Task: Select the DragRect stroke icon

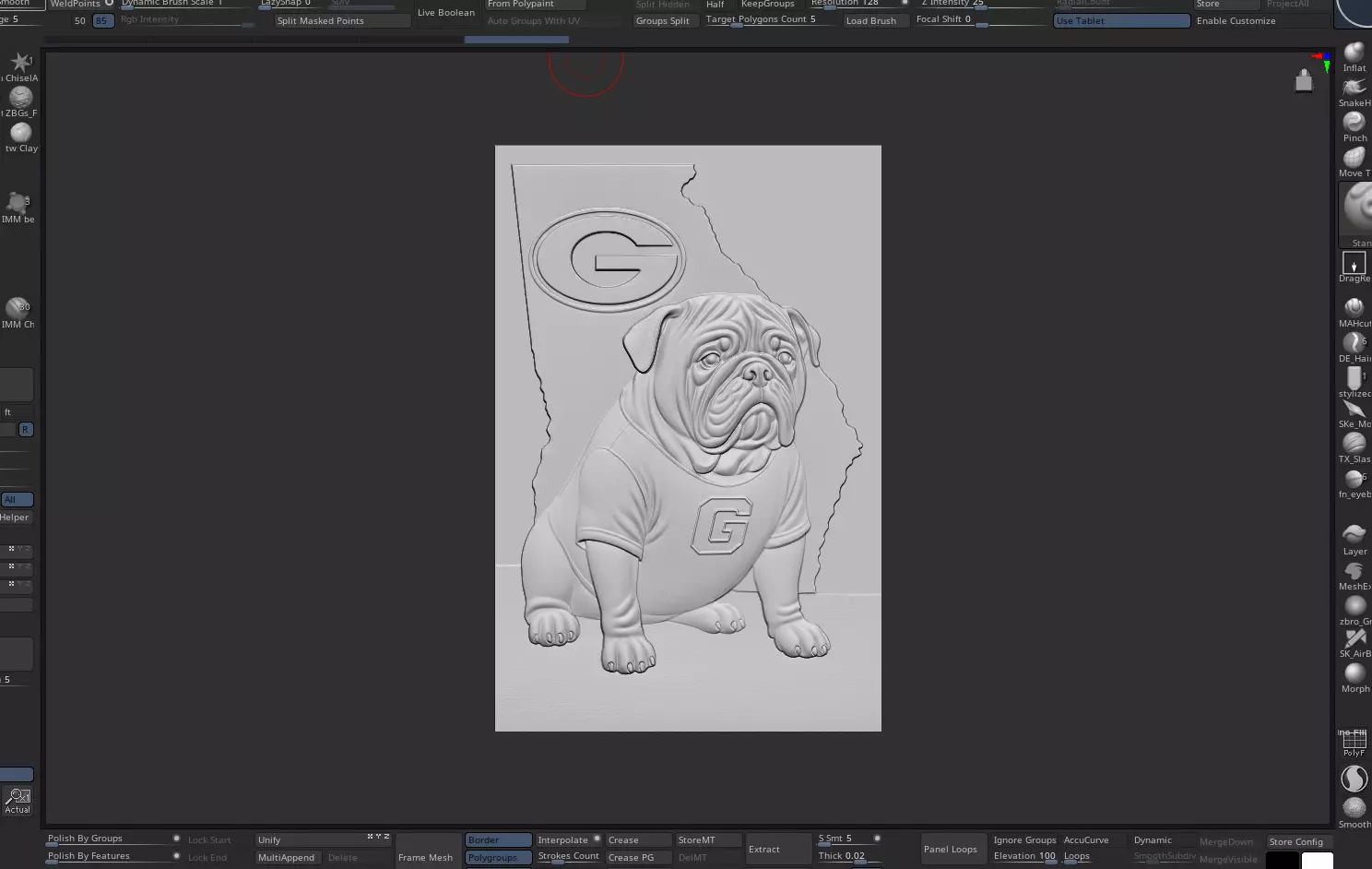Action: click(1354, 267)
